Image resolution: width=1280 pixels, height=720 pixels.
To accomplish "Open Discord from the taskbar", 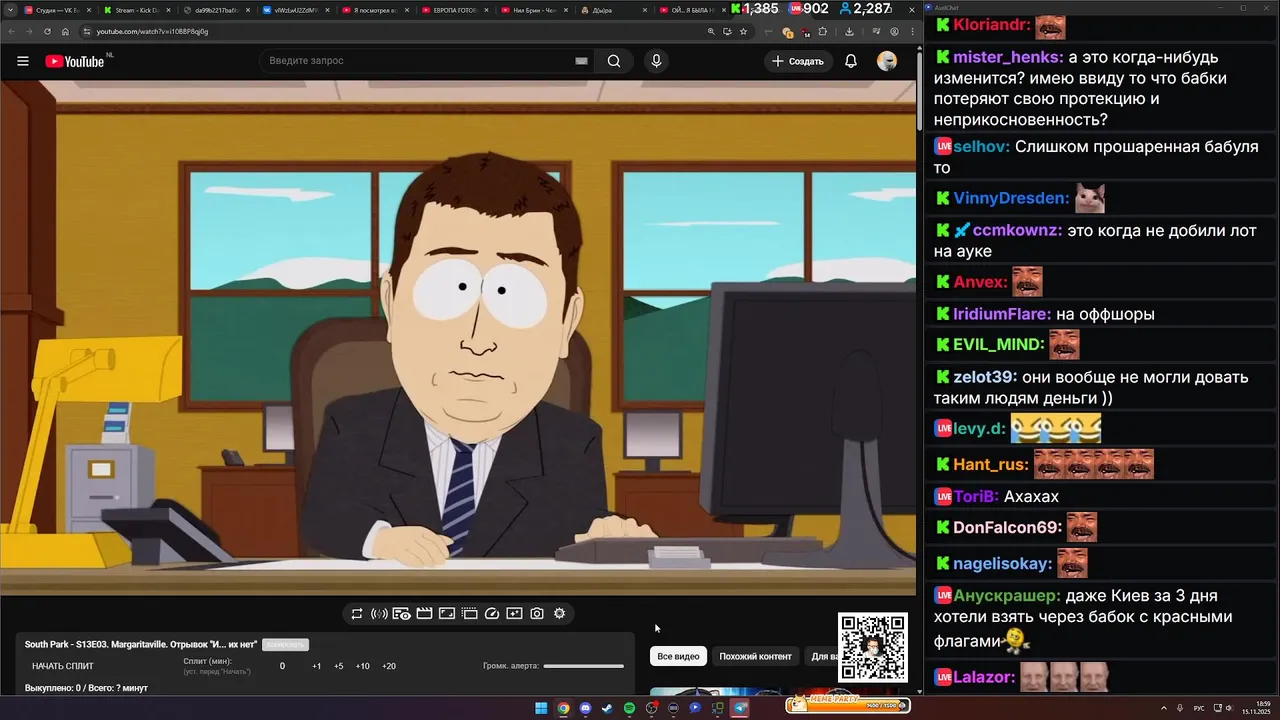I will 585,708.
